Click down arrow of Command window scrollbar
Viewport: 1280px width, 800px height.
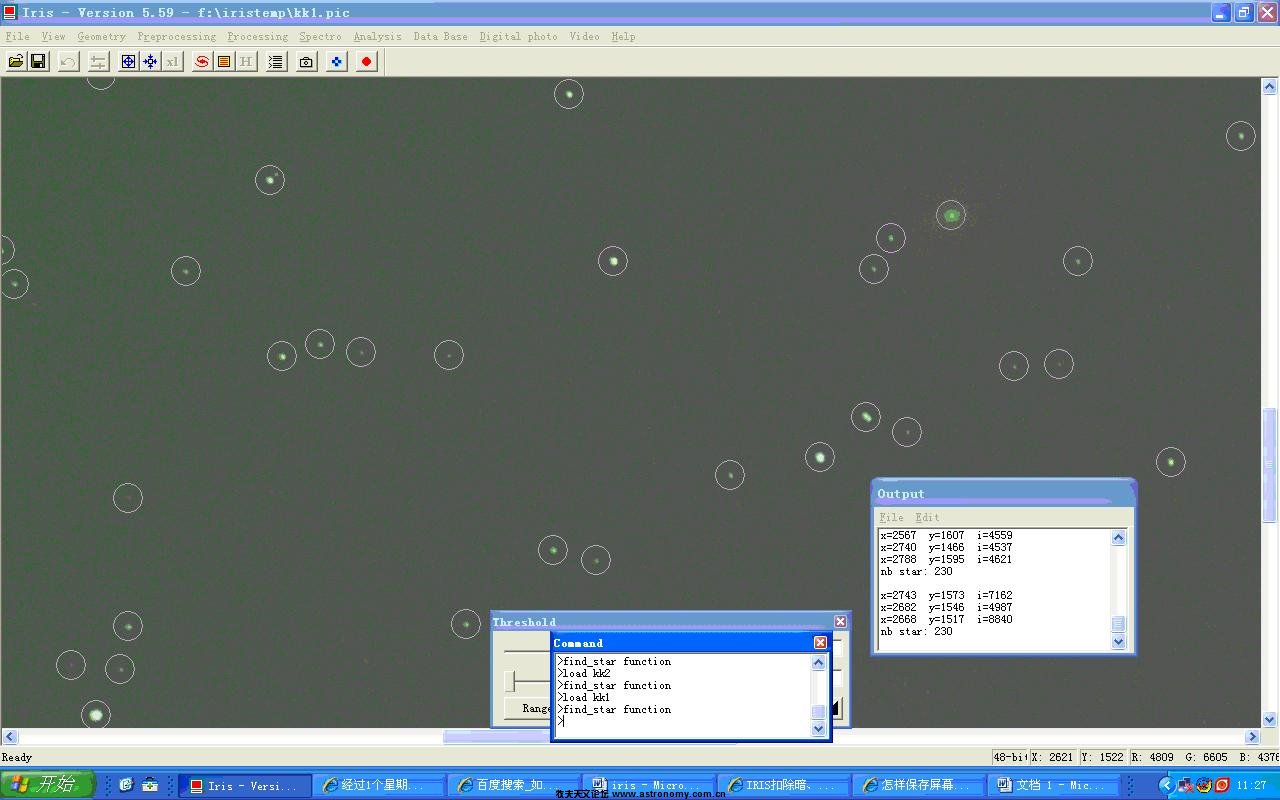coord(818,729)
